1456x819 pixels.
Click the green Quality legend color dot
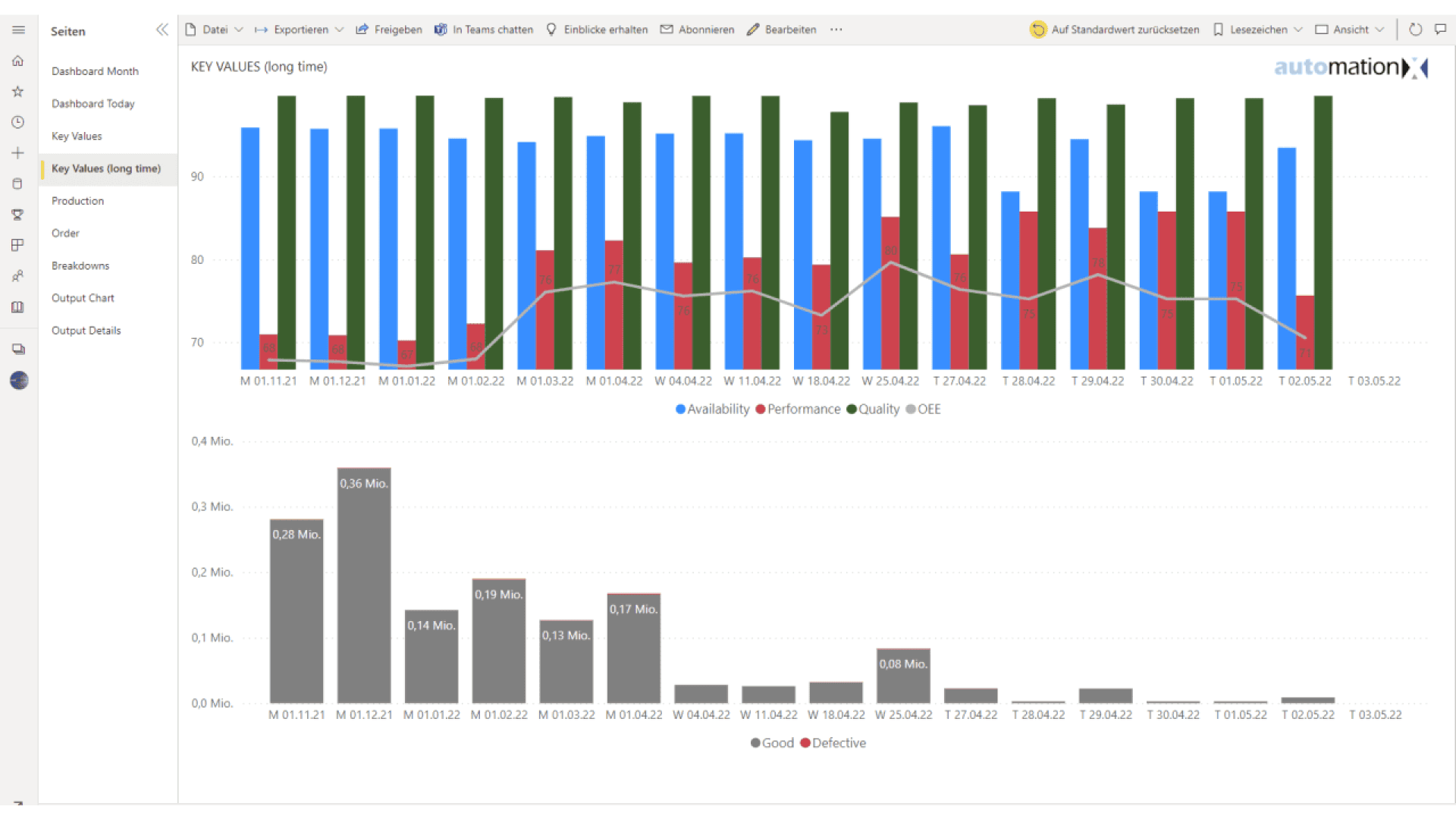[851, 409]
